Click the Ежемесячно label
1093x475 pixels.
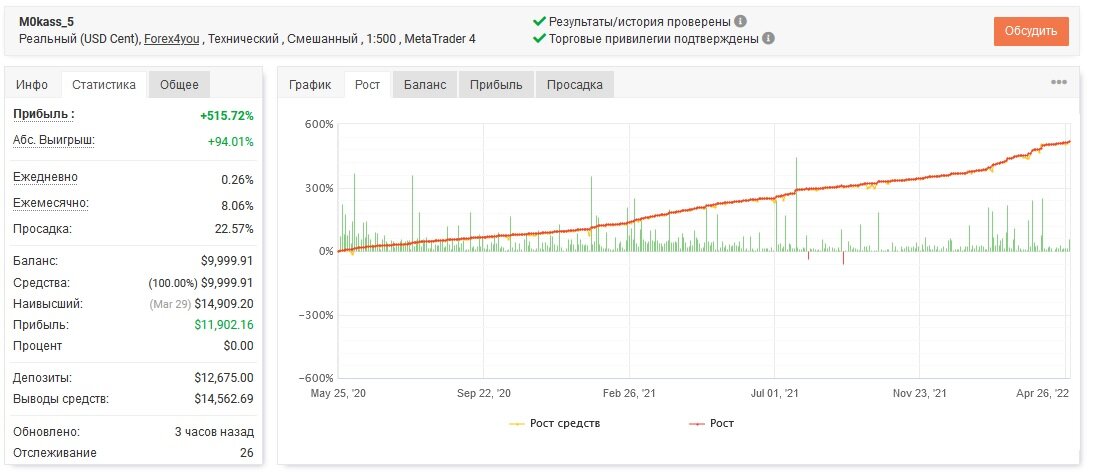(51, 204)
